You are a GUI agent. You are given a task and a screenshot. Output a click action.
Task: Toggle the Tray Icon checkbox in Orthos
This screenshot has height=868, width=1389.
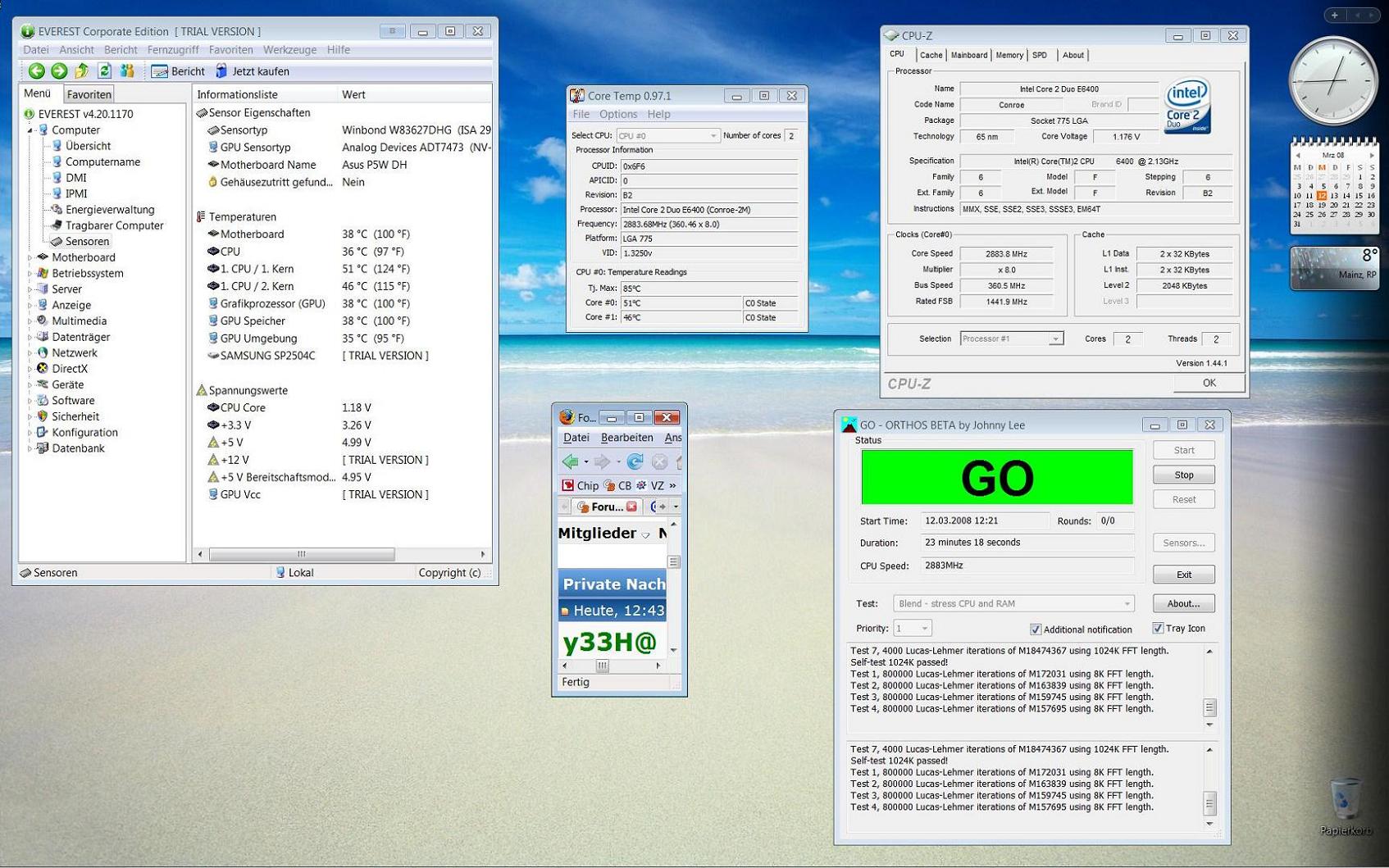1158,629
